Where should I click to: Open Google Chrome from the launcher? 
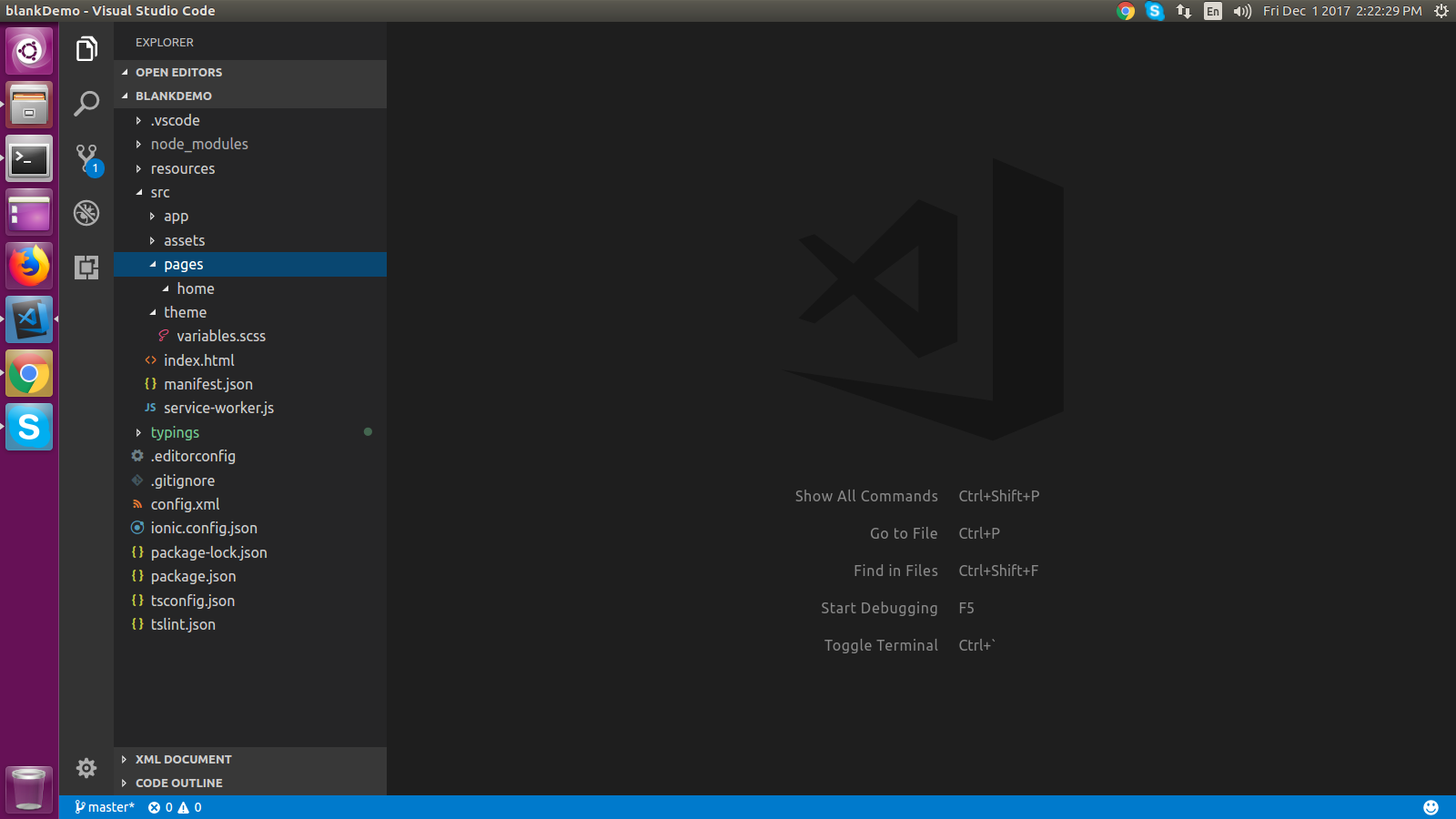(x=29, y=373)
